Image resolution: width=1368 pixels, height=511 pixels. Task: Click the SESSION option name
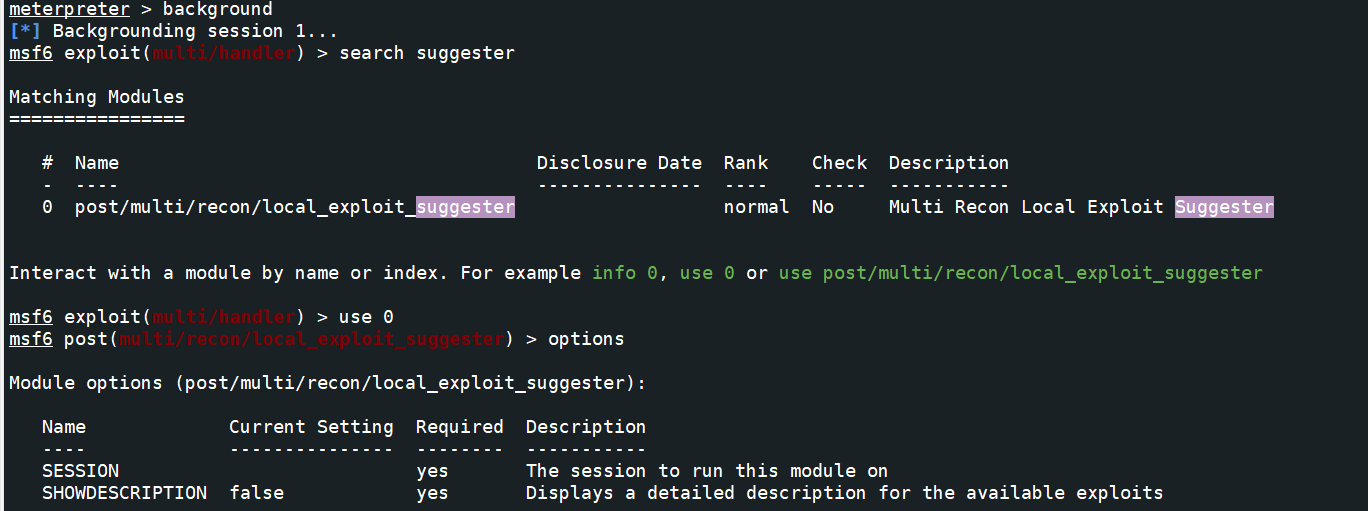coord(80,471)
